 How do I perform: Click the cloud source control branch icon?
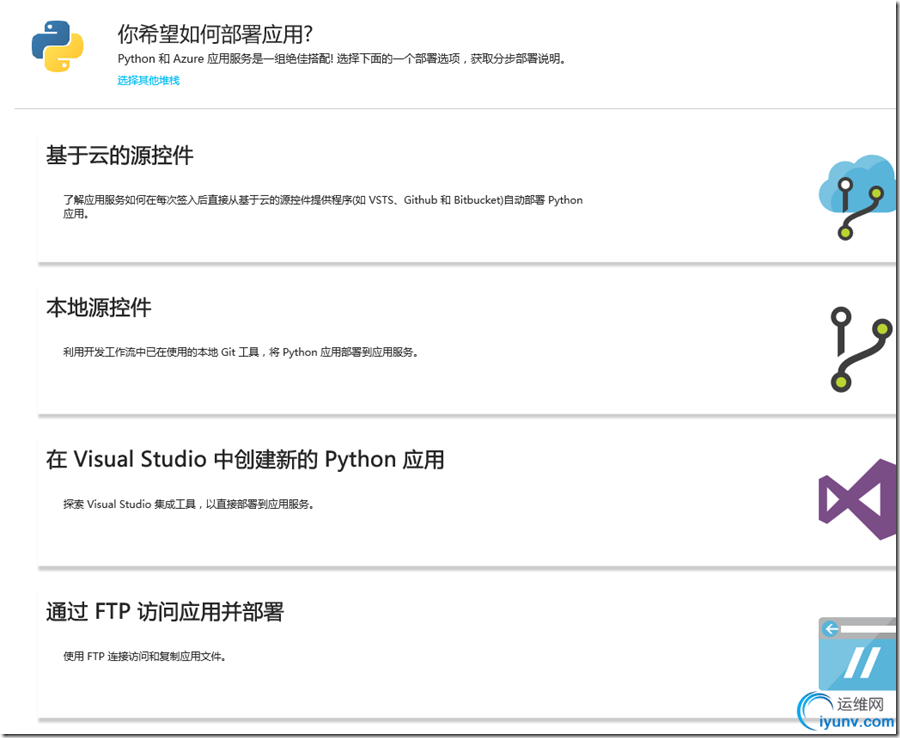pyautogui.click(x=857, y=197)
